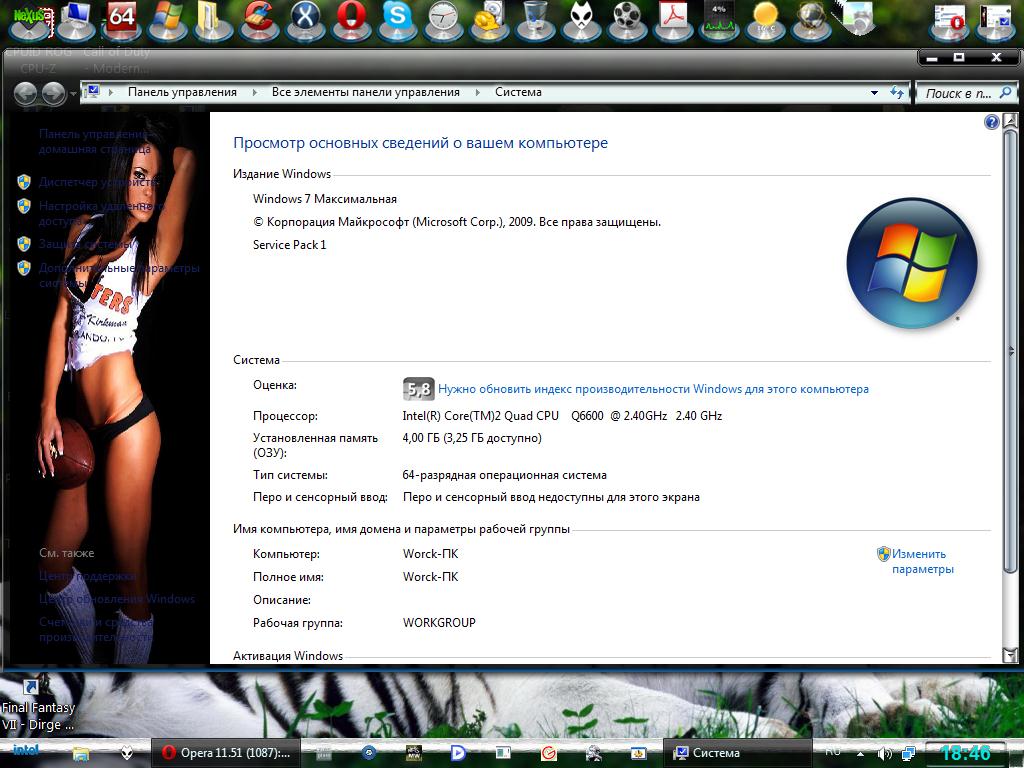The image size is (1024, 768).
Task: Launch Opera from the dock
Action: 351,20
